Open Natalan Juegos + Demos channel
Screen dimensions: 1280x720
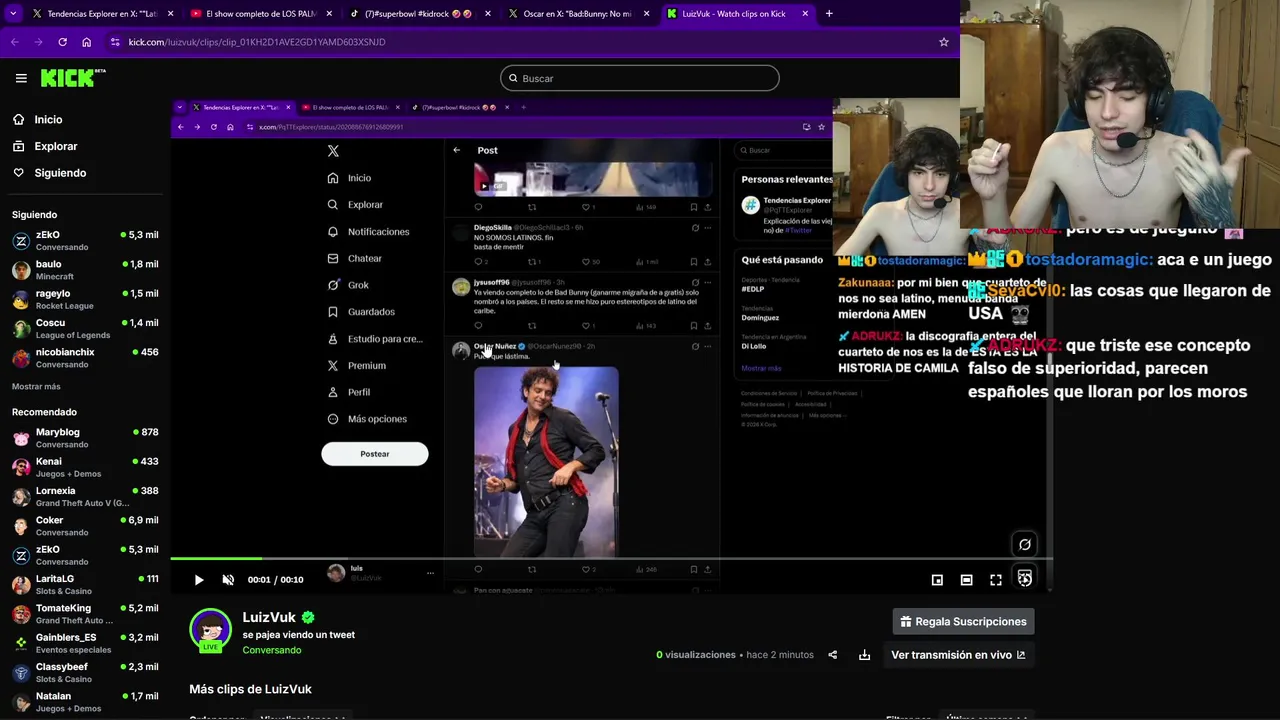coord(85,702)
